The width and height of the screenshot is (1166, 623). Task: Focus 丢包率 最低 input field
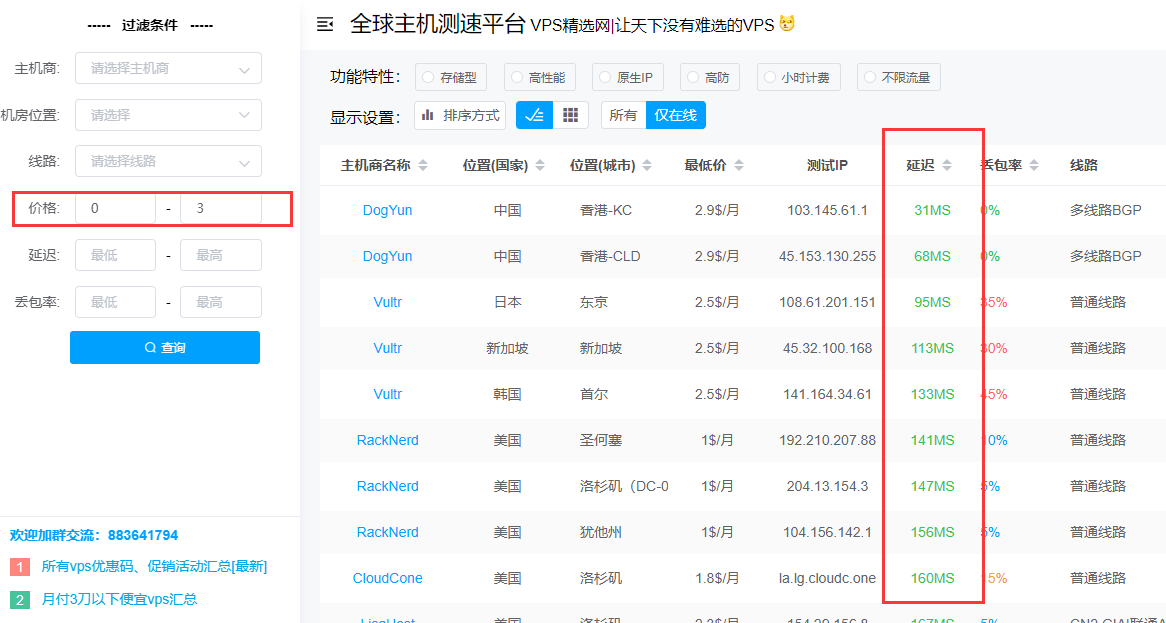pyautogui.click(x=116, y=302)
